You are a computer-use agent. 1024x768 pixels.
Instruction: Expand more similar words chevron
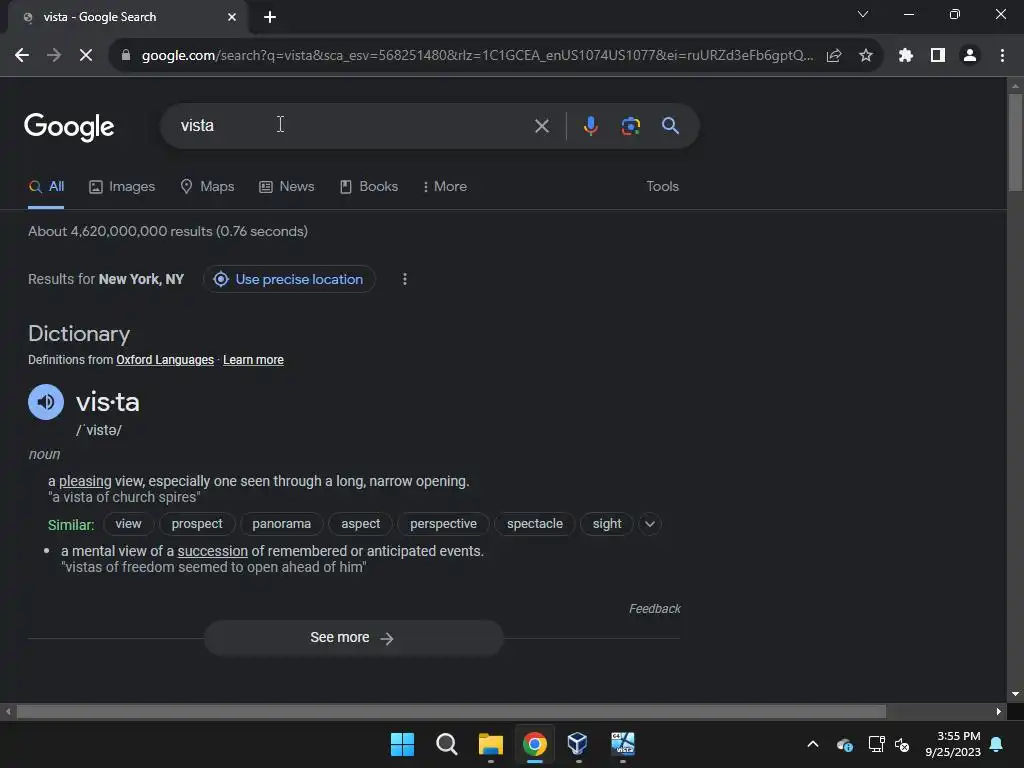[x=650, y=524]
